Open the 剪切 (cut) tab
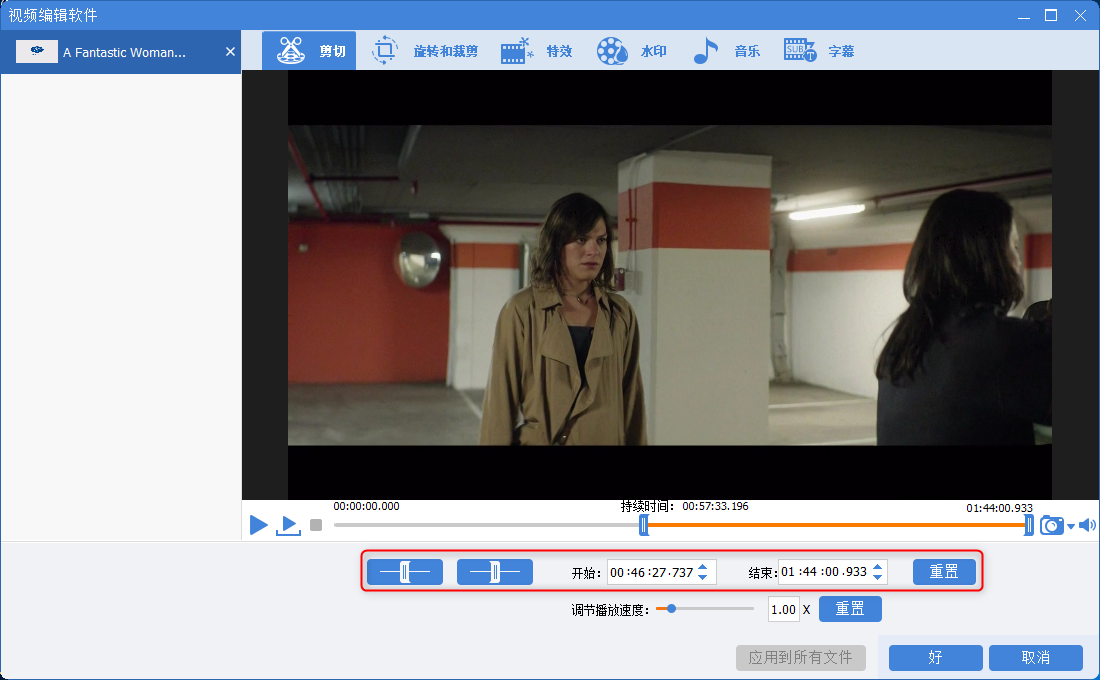Viewport: 1100px width, 680px height. (309, 51)
